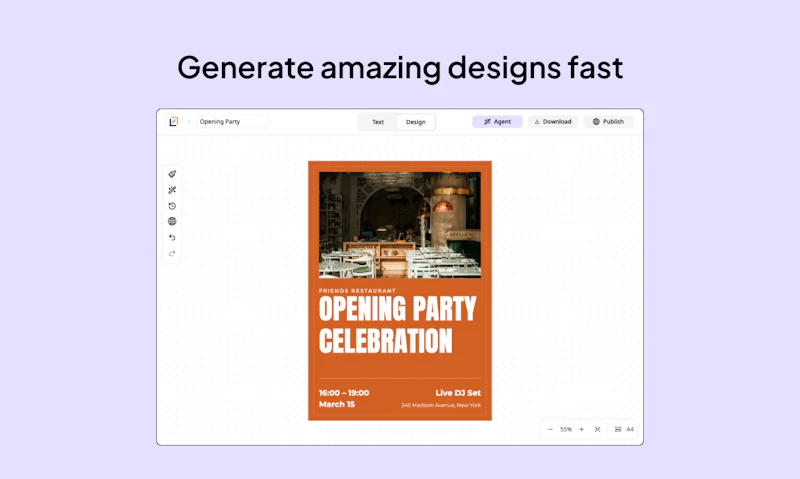Undo the last change

[172, 237]
